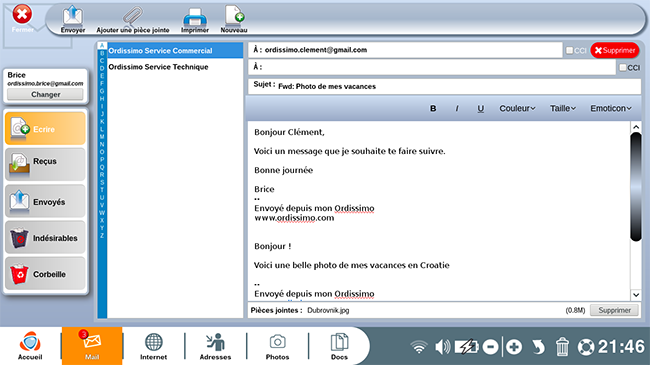Image resolution: width=650 pixels, height=365 pixels.
Task: Open the Reçus inbox folder
Action: pyautogui.click(x=45, y=164)
